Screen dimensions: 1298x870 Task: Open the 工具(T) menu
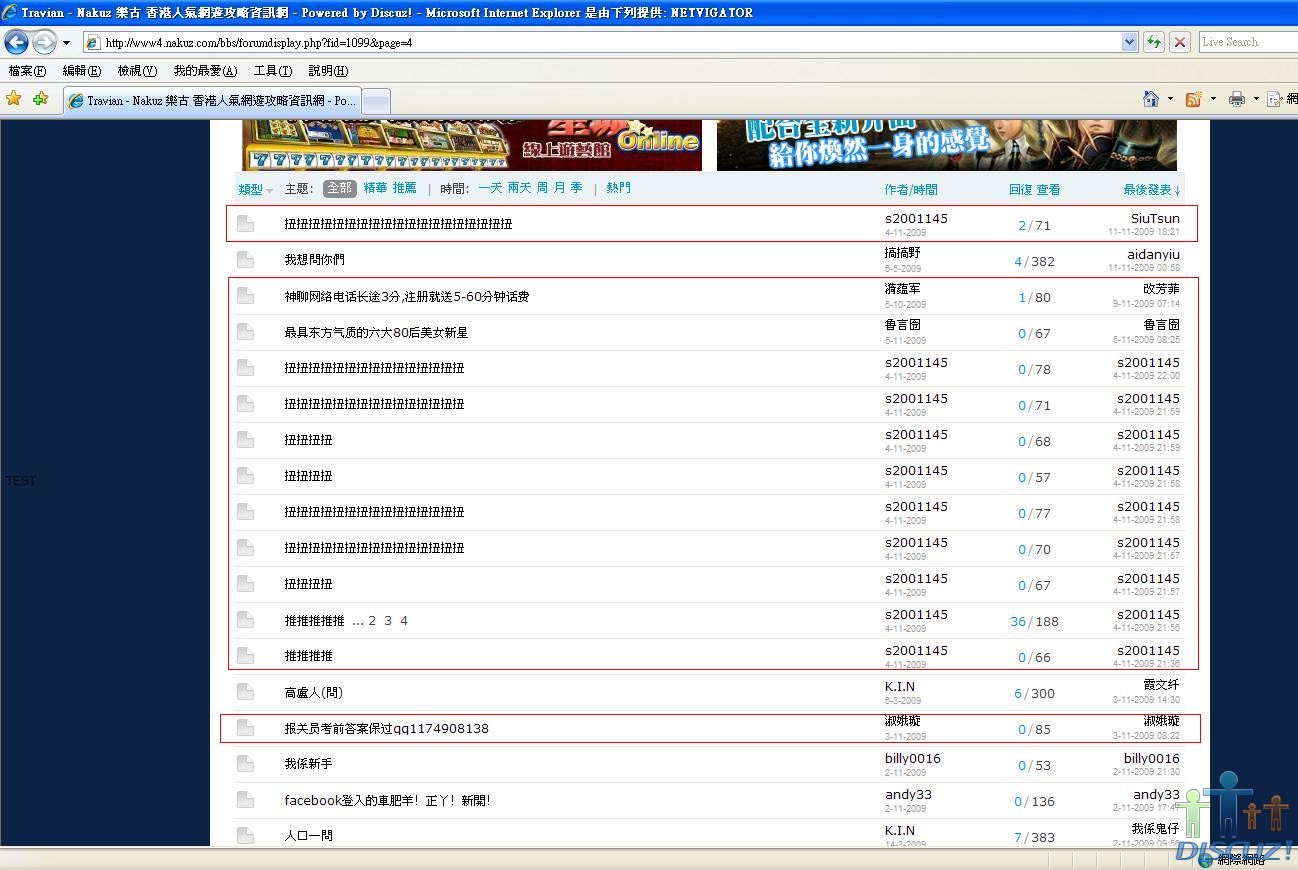272,71
